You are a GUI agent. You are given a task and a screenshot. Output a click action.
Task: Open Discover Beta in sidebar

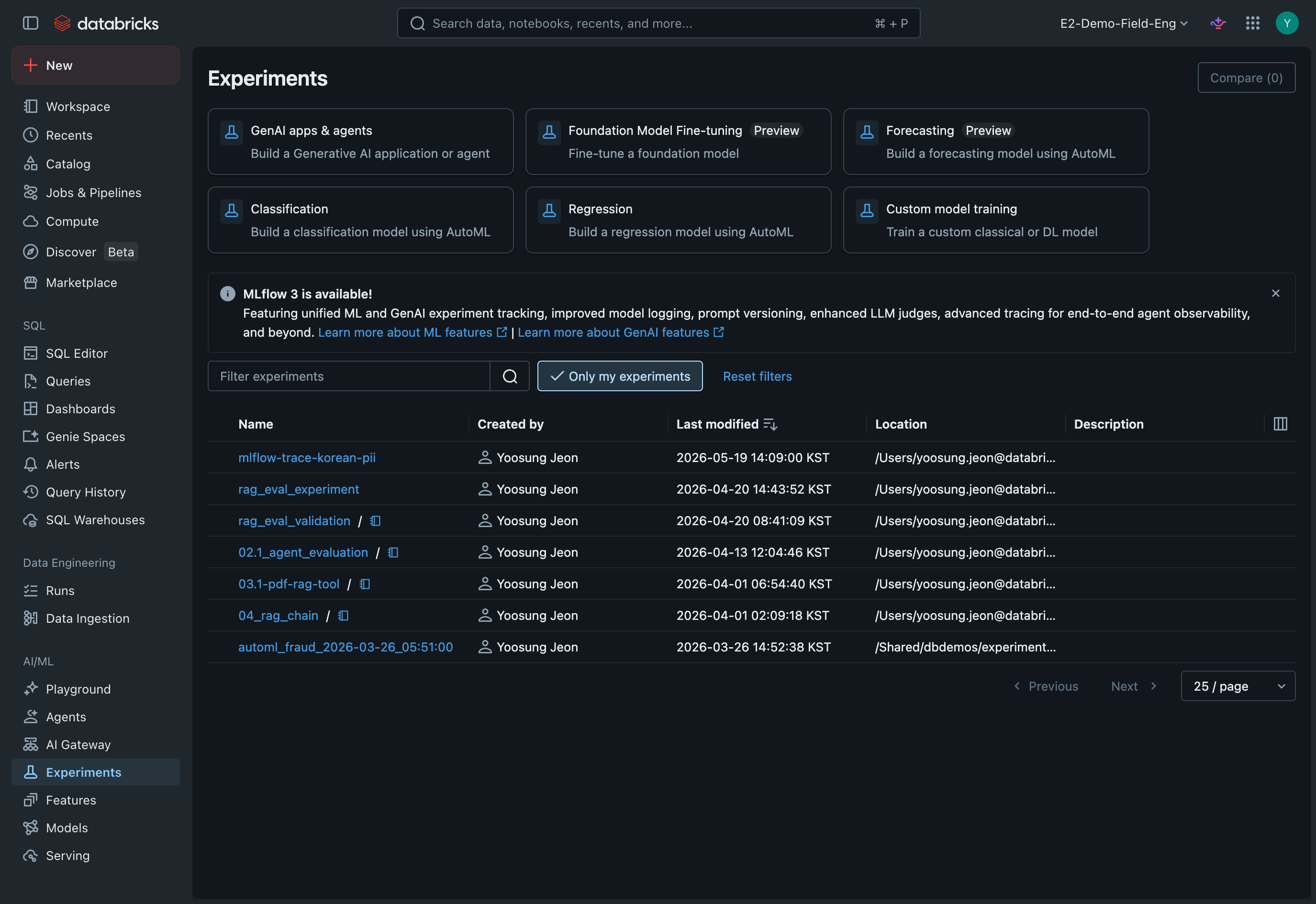click(95, 252)
